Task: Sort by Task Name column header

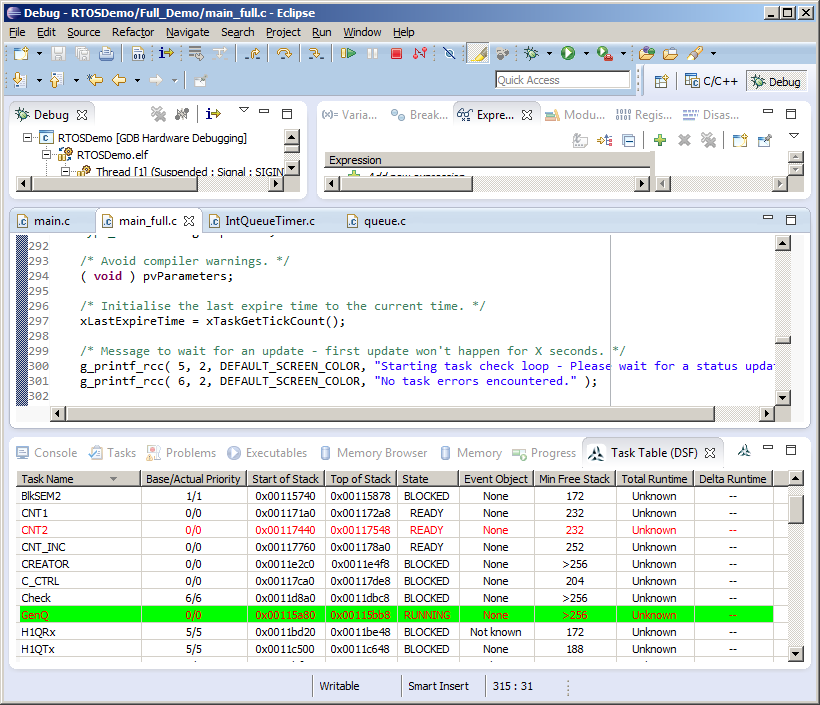Action: pos(78,479)
